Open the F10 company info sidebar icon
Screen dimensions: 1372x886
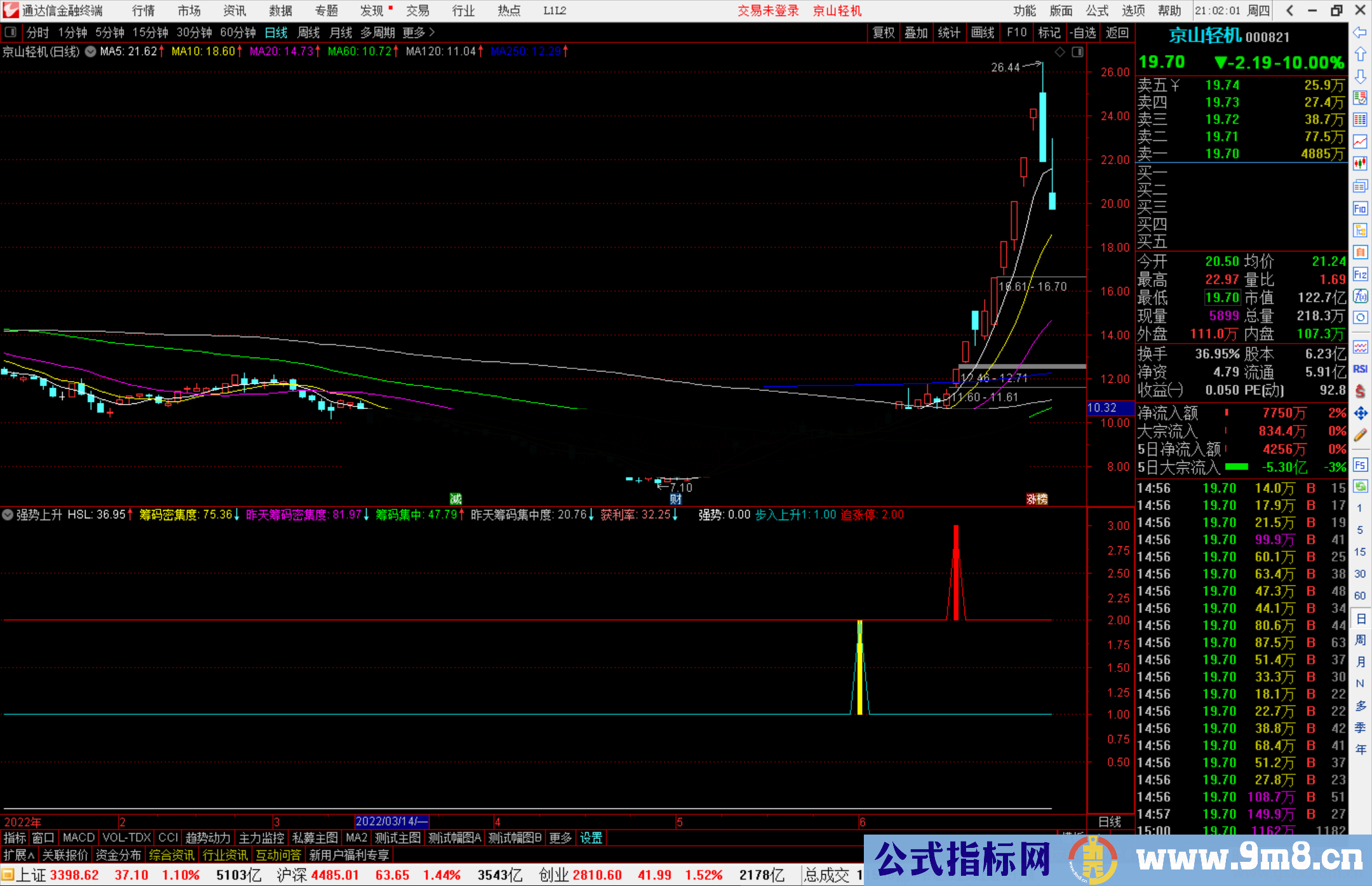1359,209
